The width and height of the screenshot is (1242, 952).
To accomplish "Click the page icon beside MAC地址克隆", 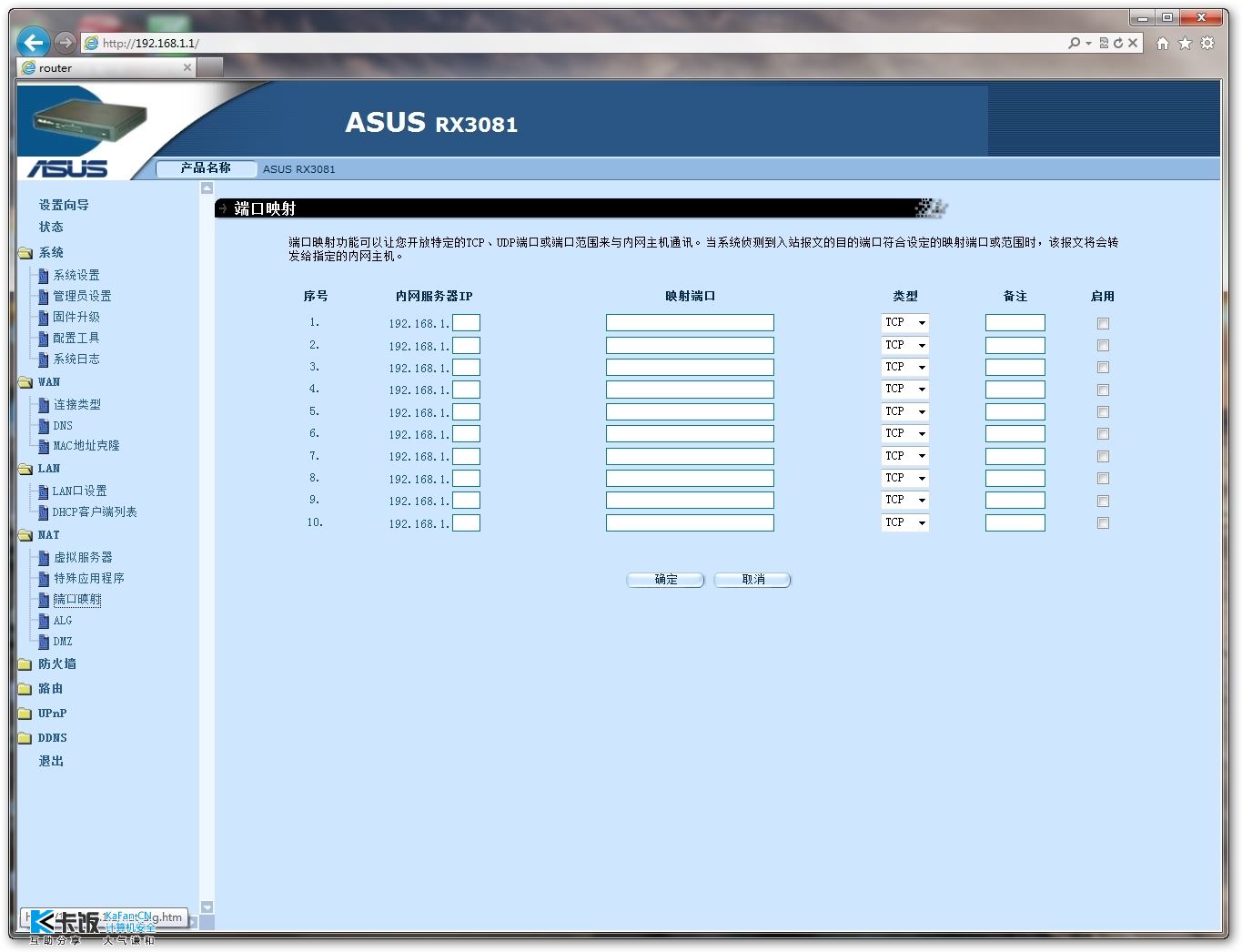I will point(43,447).
